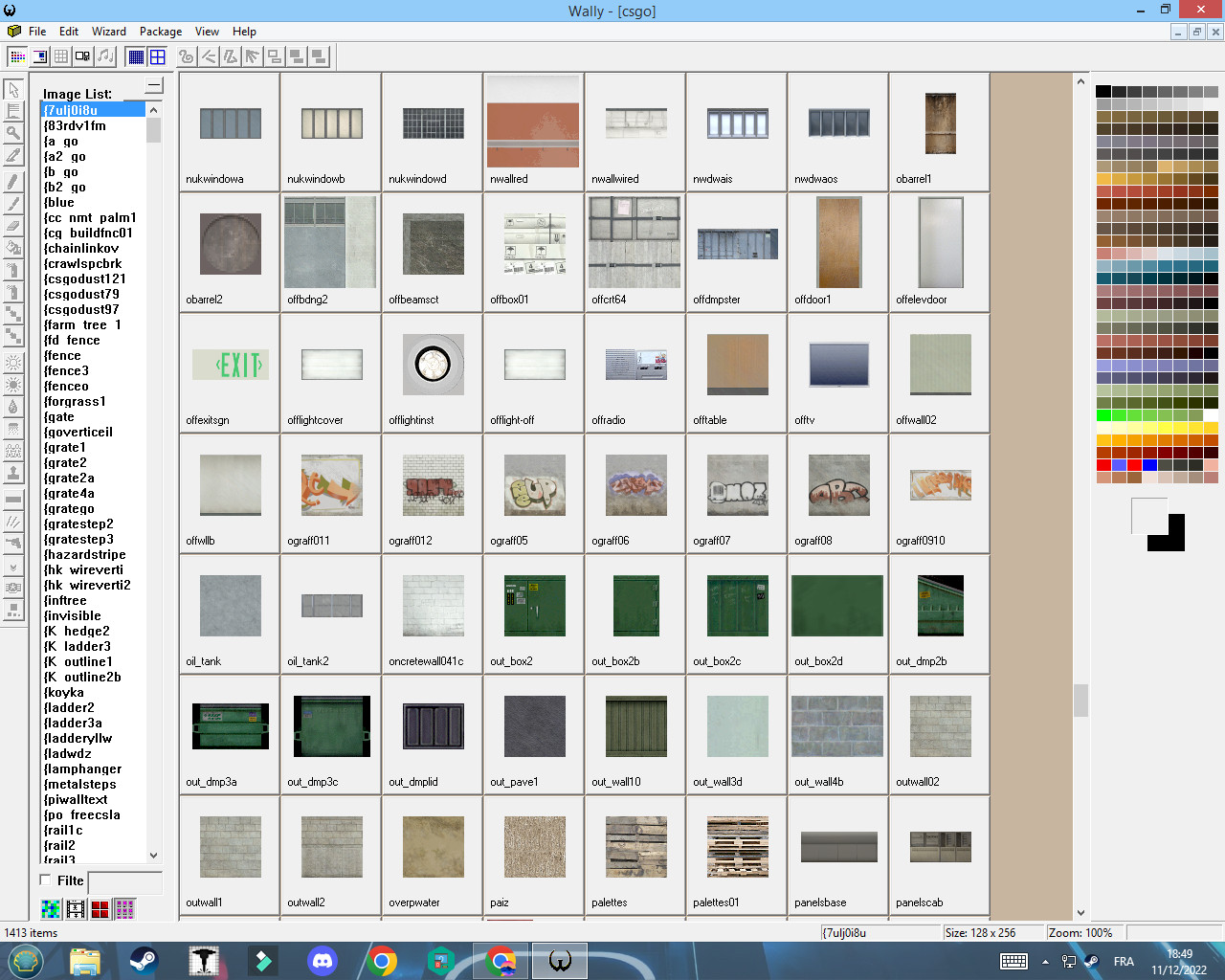Select the magnifier zoom tool
This screenshot has width=1225, height=980.
coord(13,133)
